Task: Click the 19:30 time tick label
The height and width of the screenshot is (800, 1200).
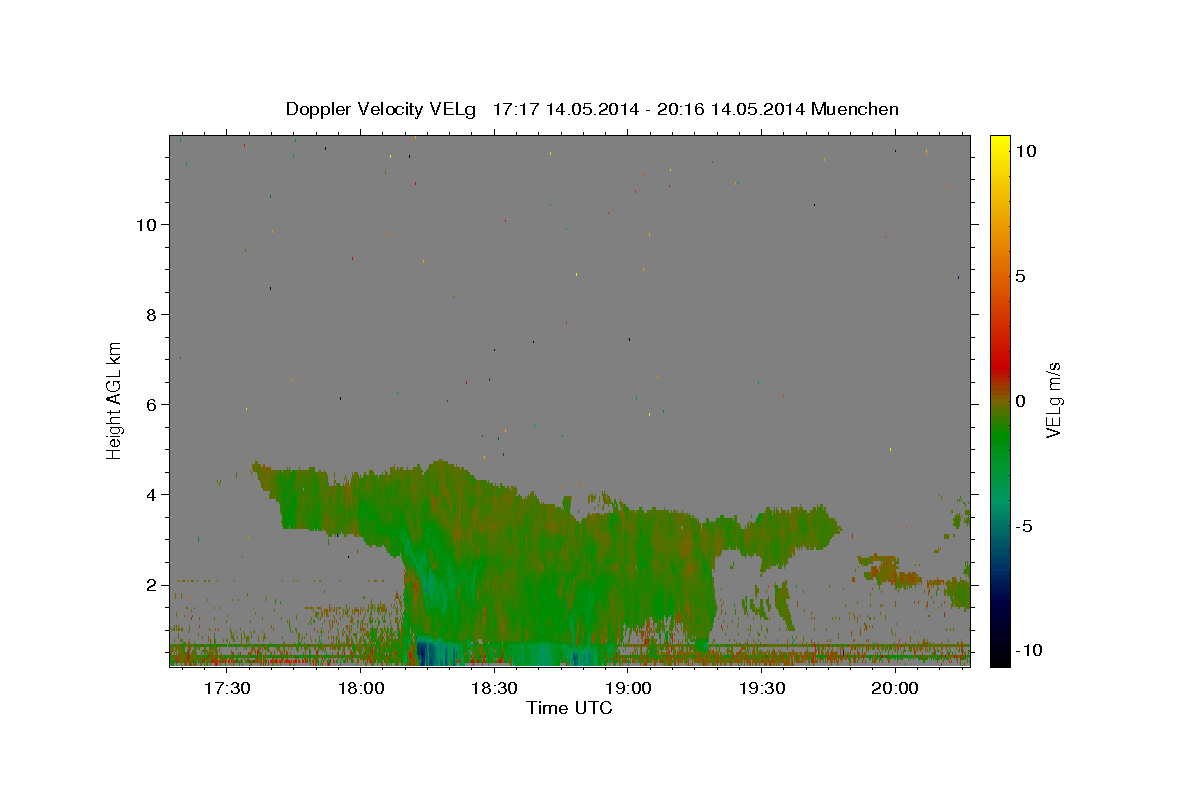Action: pos(761,689)
